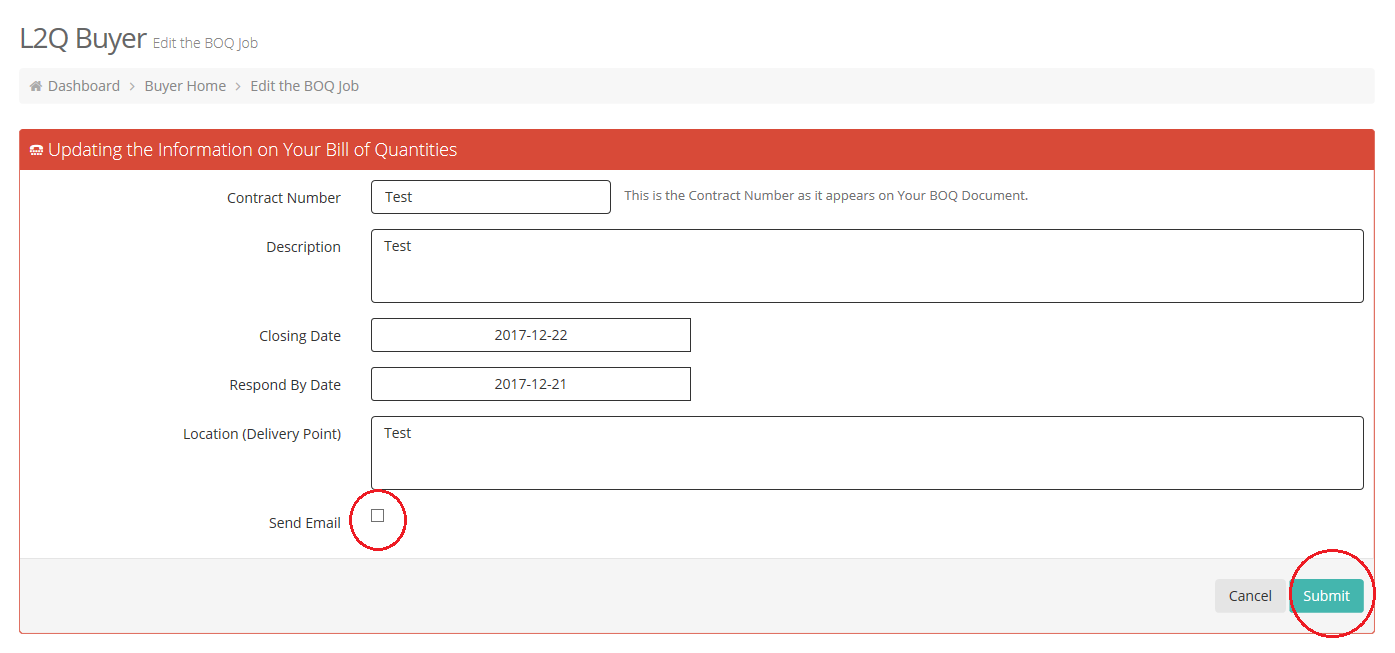Image resolution: width=1395 pixels, height=653 pixels.
Task: Open the Dashboard breadcrumb link
Action: click(x=84, y=86)
